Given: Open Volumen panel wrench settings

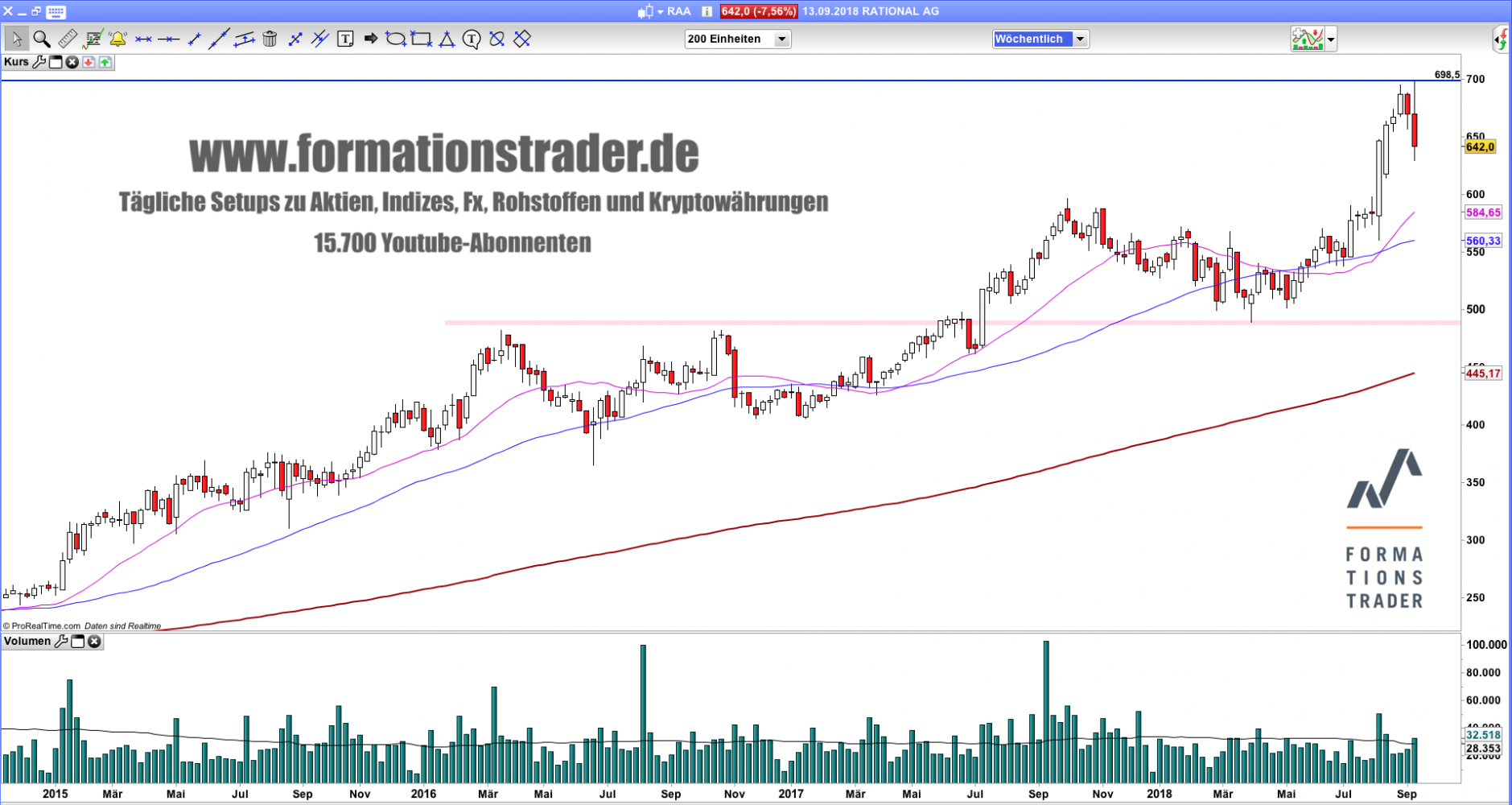Looking at the screenshot, I should click(61, 642).
